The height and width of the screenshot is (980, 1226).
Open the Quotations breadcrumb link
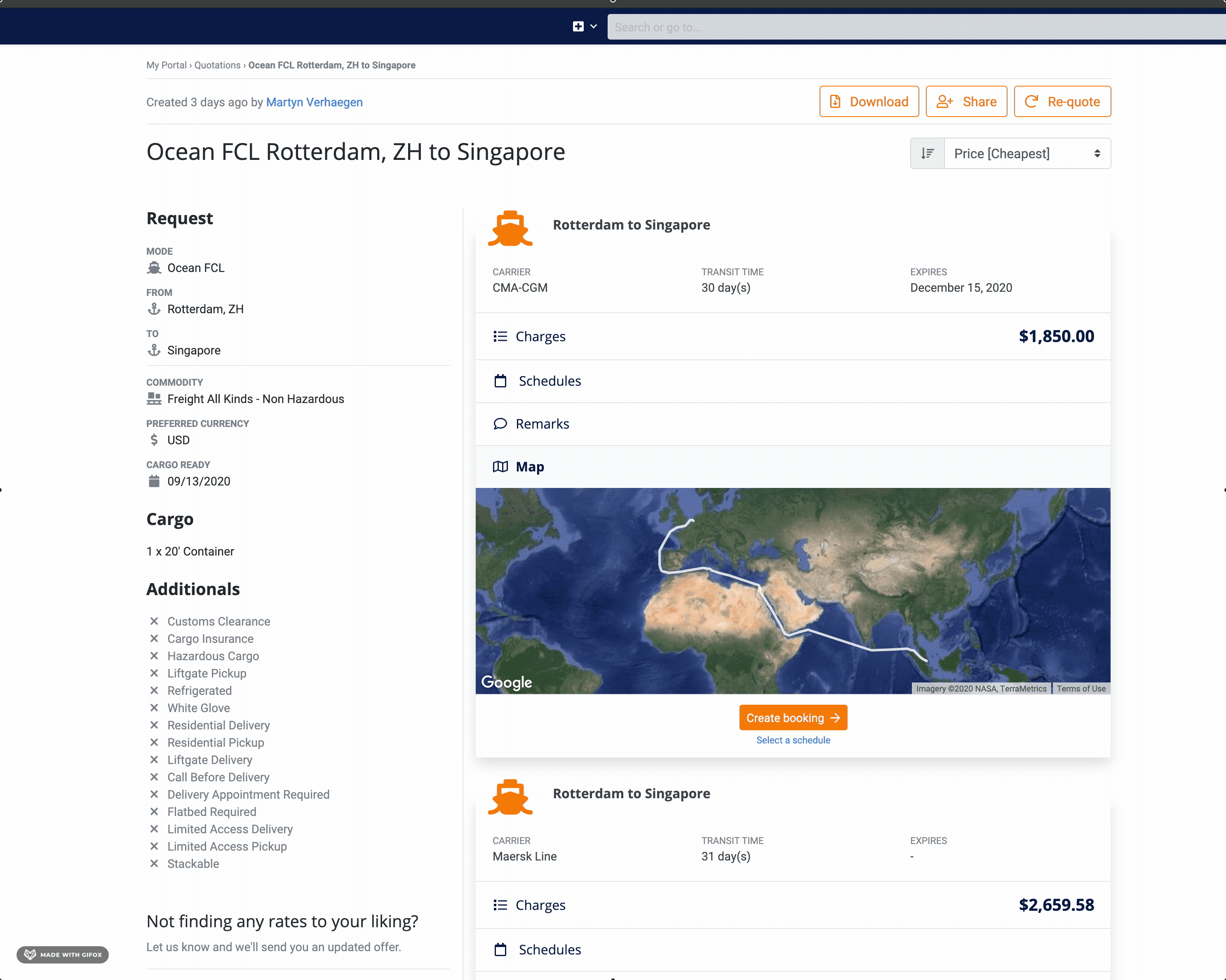point(217,66)
